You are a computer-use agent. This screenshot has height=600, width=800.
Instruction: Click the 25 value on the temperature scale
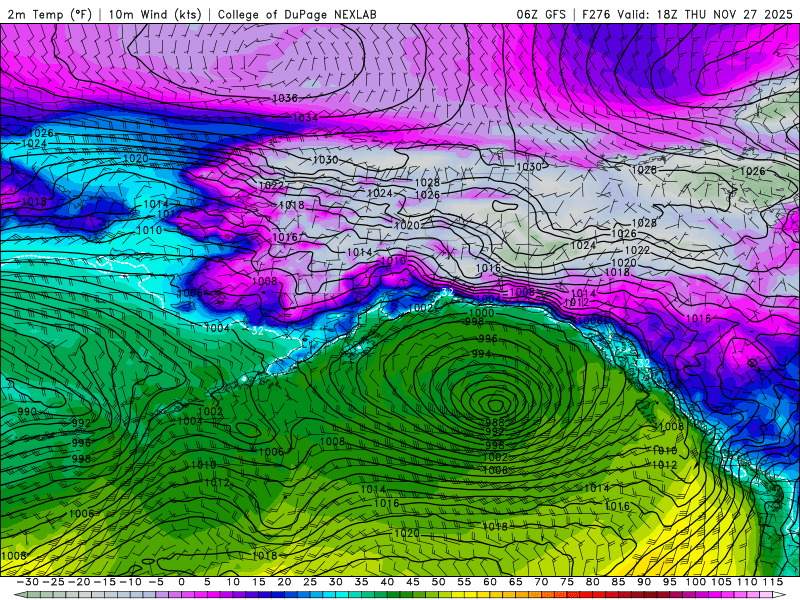310,582
